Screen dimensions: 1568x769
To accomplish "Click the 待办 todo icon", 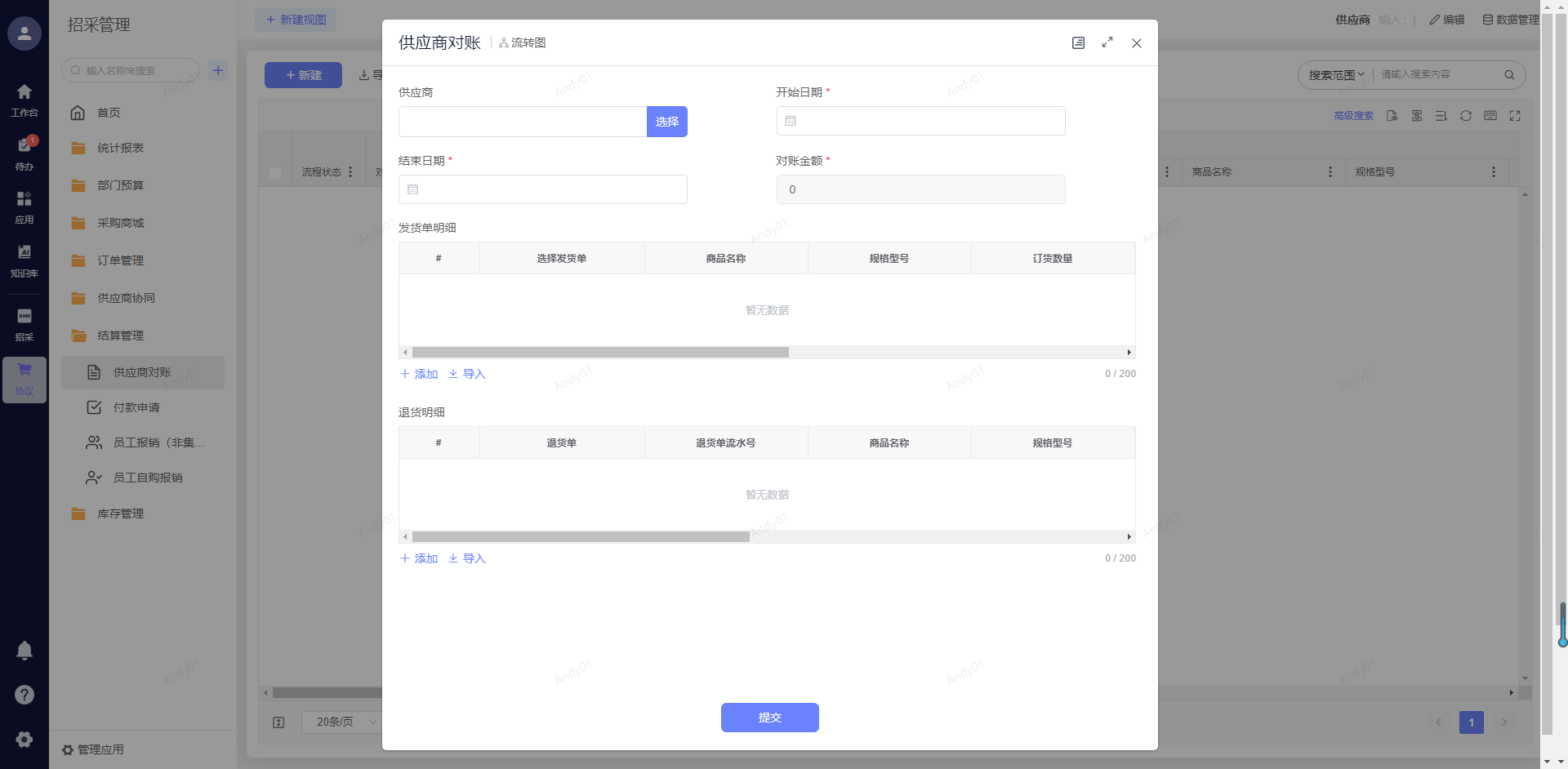I will [x=24, y=152].
